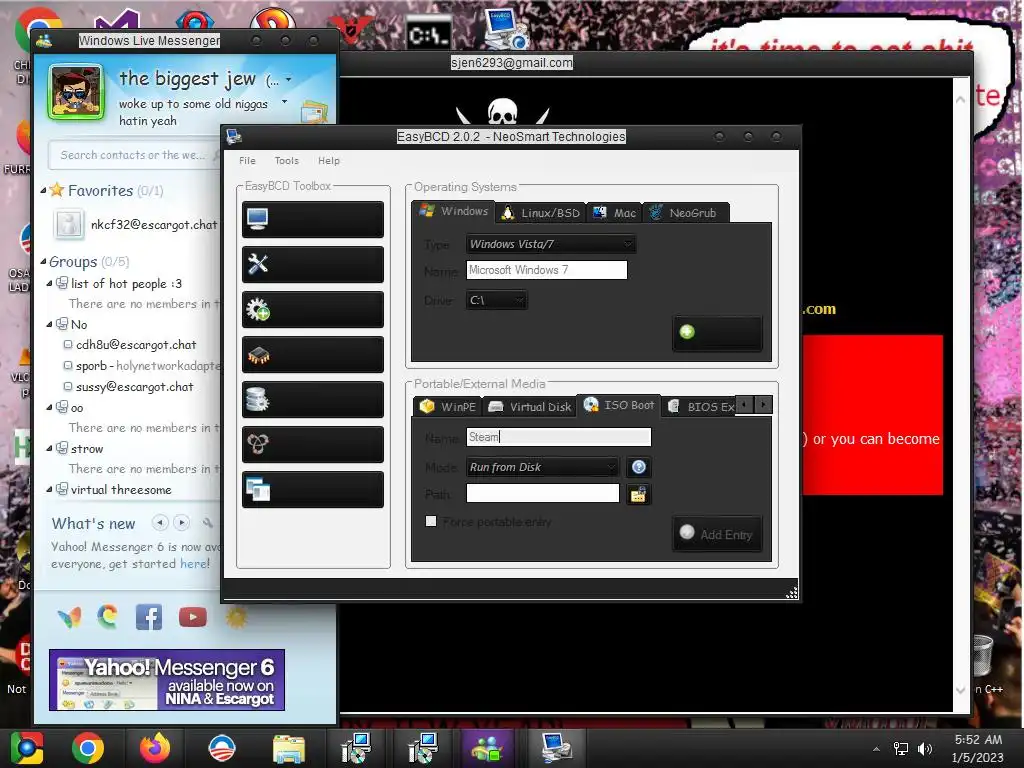The image size is (1024, 768).
Task: Open View Settings monitor button in EasyBCD Toolbox
Action: click(313, 219)
